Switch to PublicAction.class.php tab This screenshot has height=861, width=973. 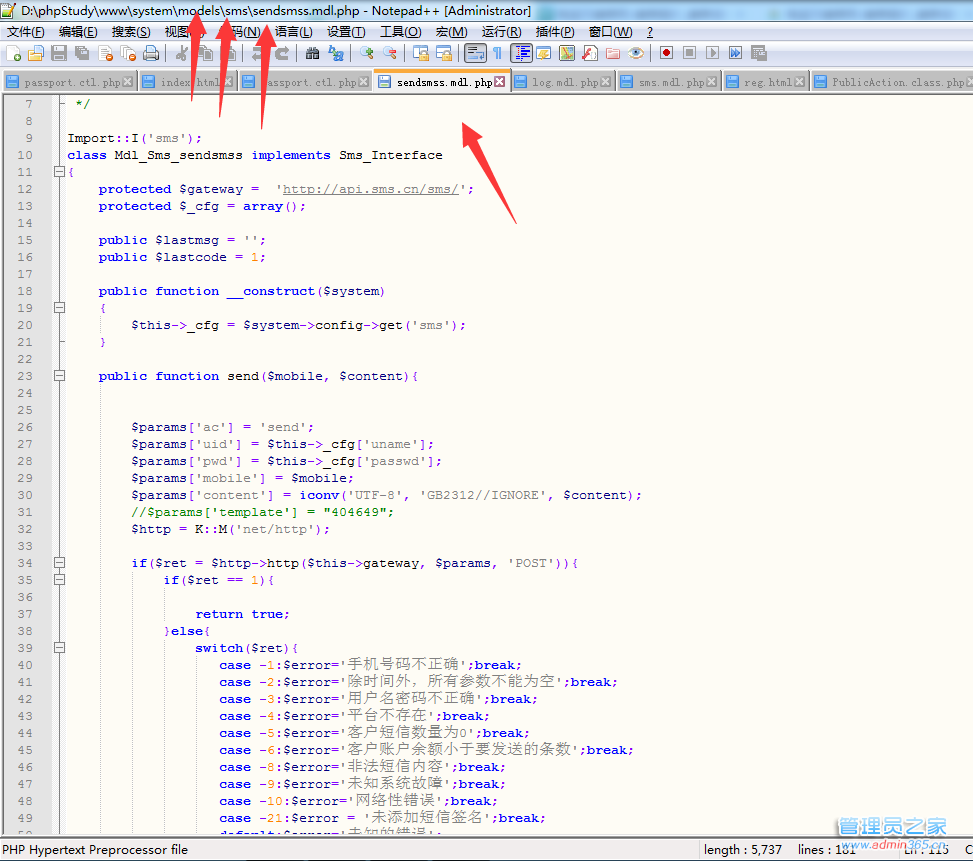[892, 82]
